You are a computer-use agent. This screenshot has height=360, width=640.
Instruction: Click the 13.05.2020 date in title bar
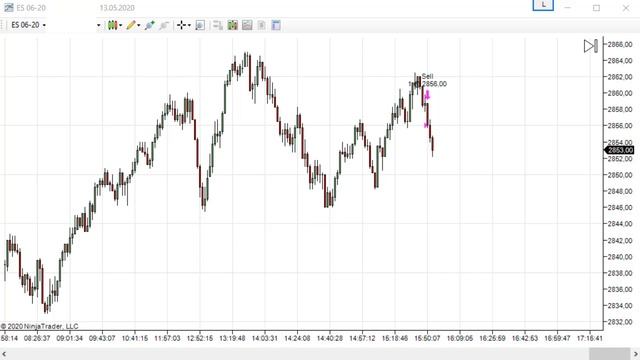(x=117, y=8)
